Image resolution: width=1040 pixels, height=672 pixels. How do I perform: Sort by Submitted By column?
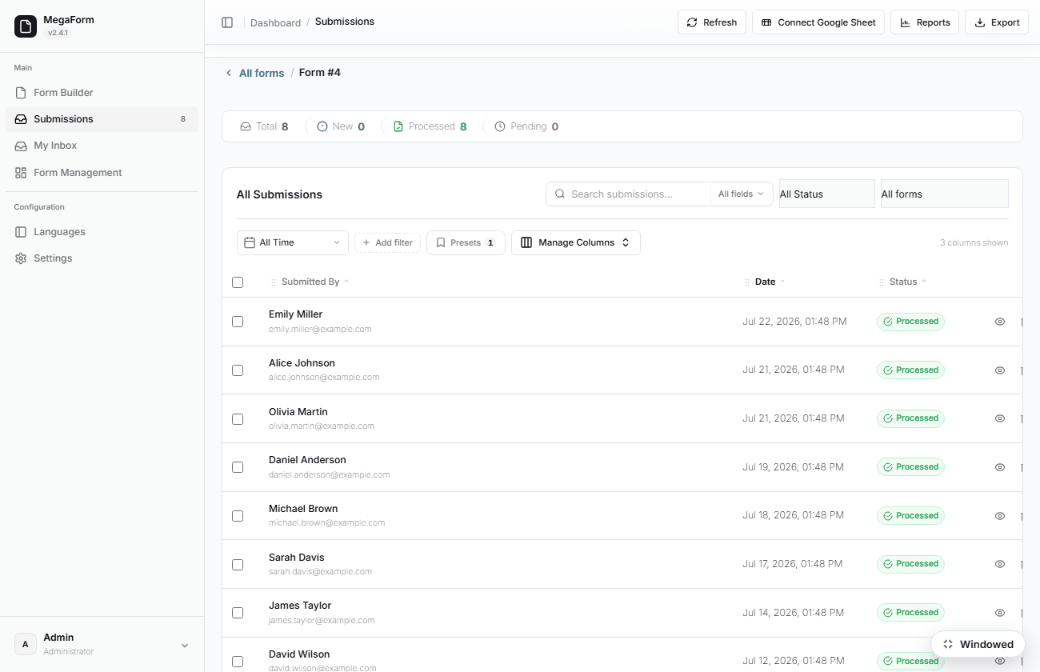tap(310, 282)
